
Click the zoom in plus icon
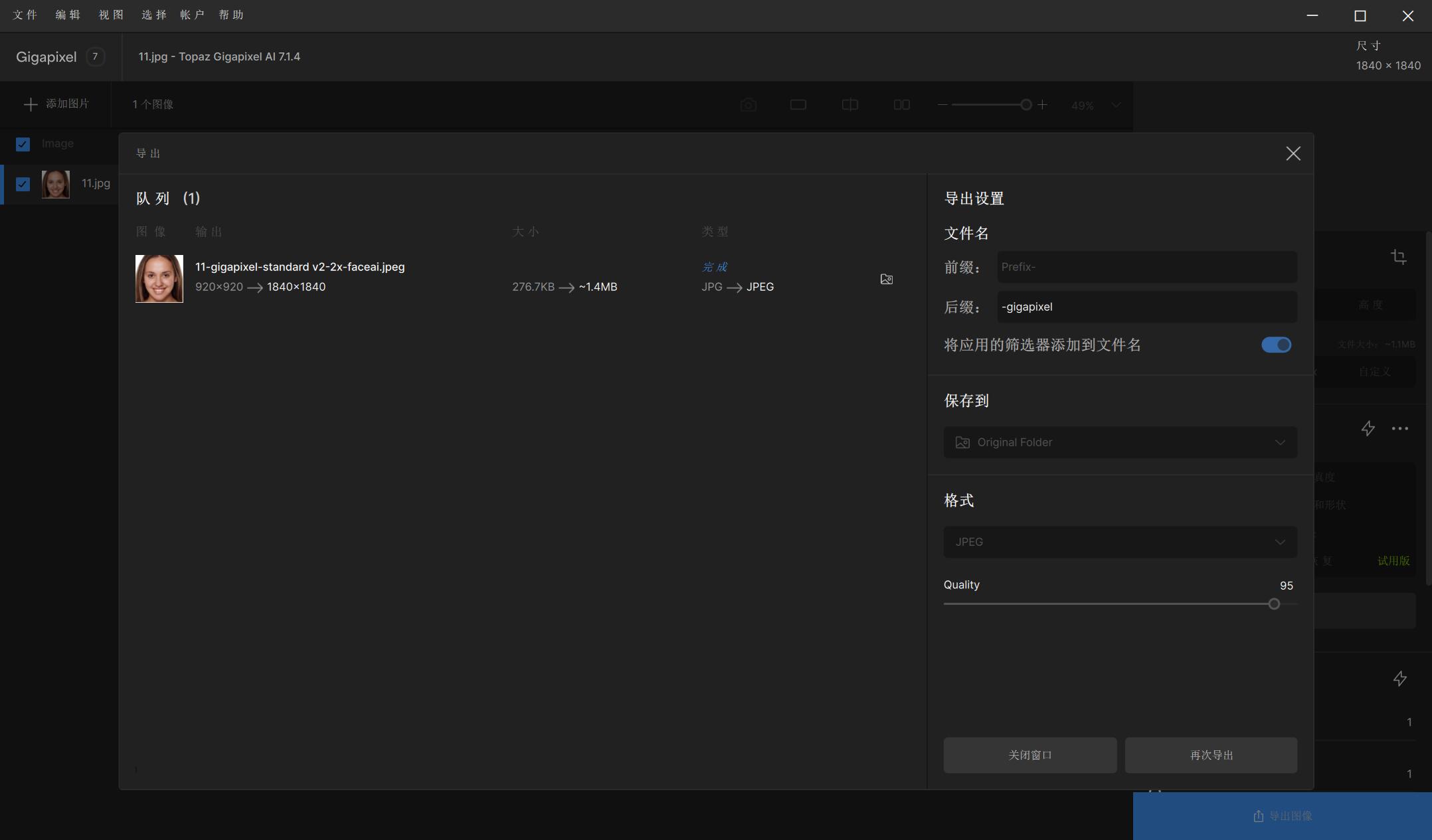[x=1042, y=105]
